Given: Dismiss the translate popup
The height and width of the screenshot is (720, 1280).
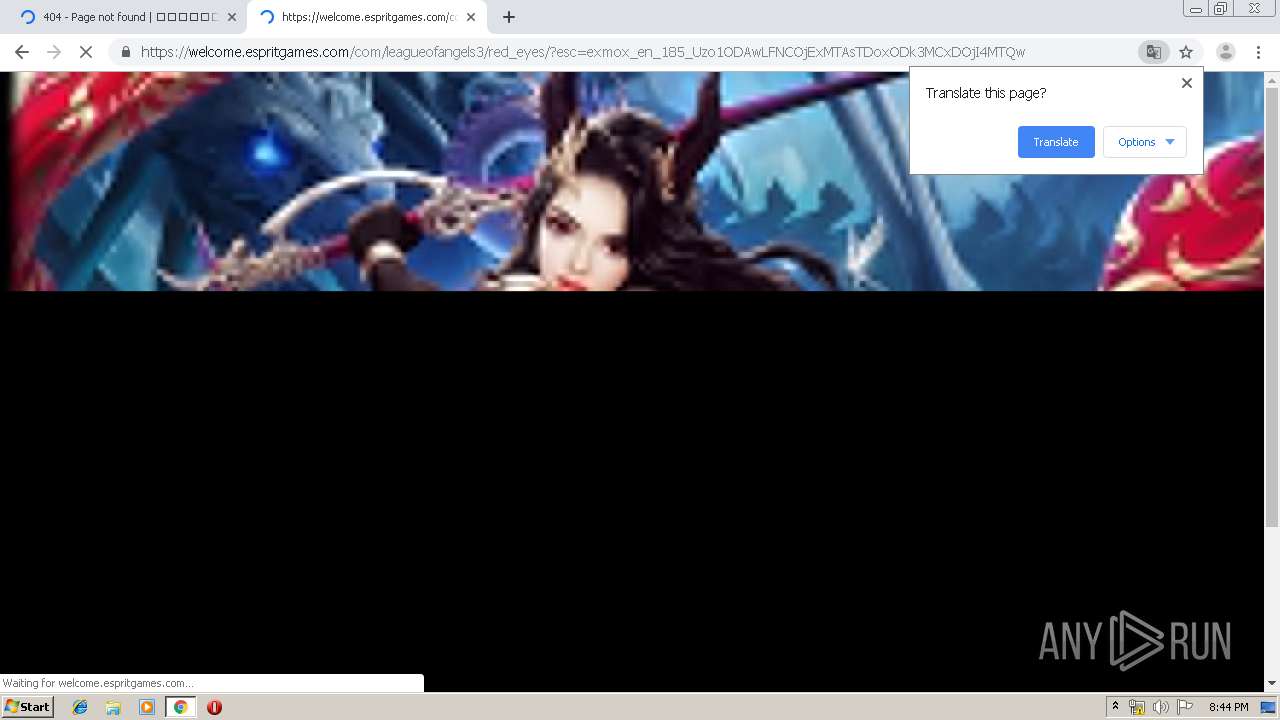Looking at the screenshot, I should point(1187,83).
